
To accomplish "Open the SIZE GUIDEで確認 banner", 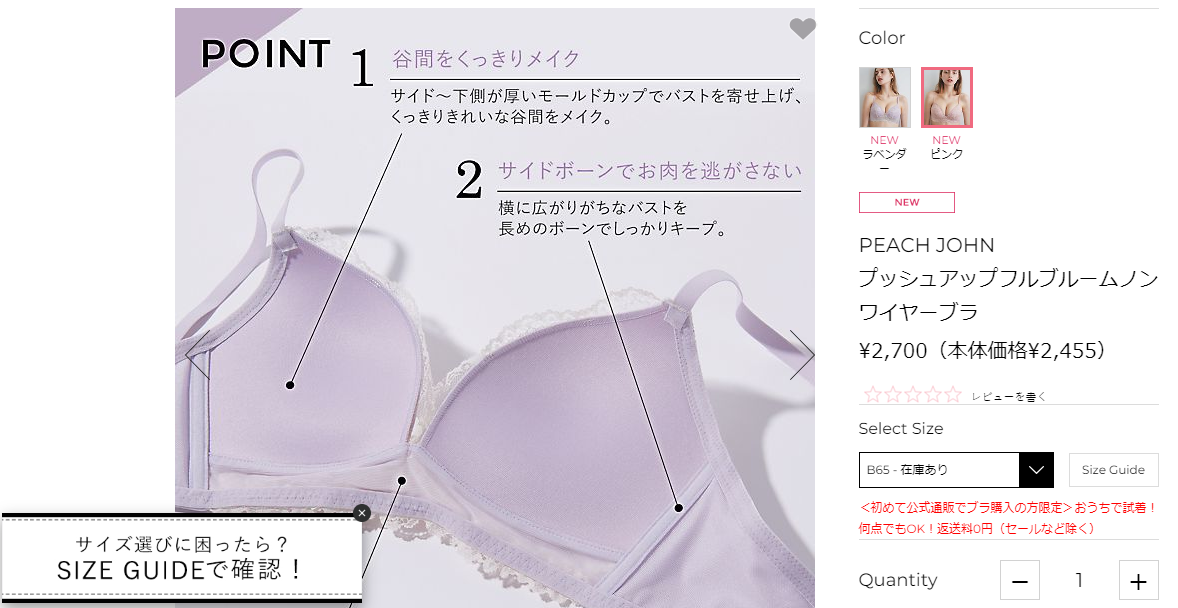I will [x=180, y=558].
